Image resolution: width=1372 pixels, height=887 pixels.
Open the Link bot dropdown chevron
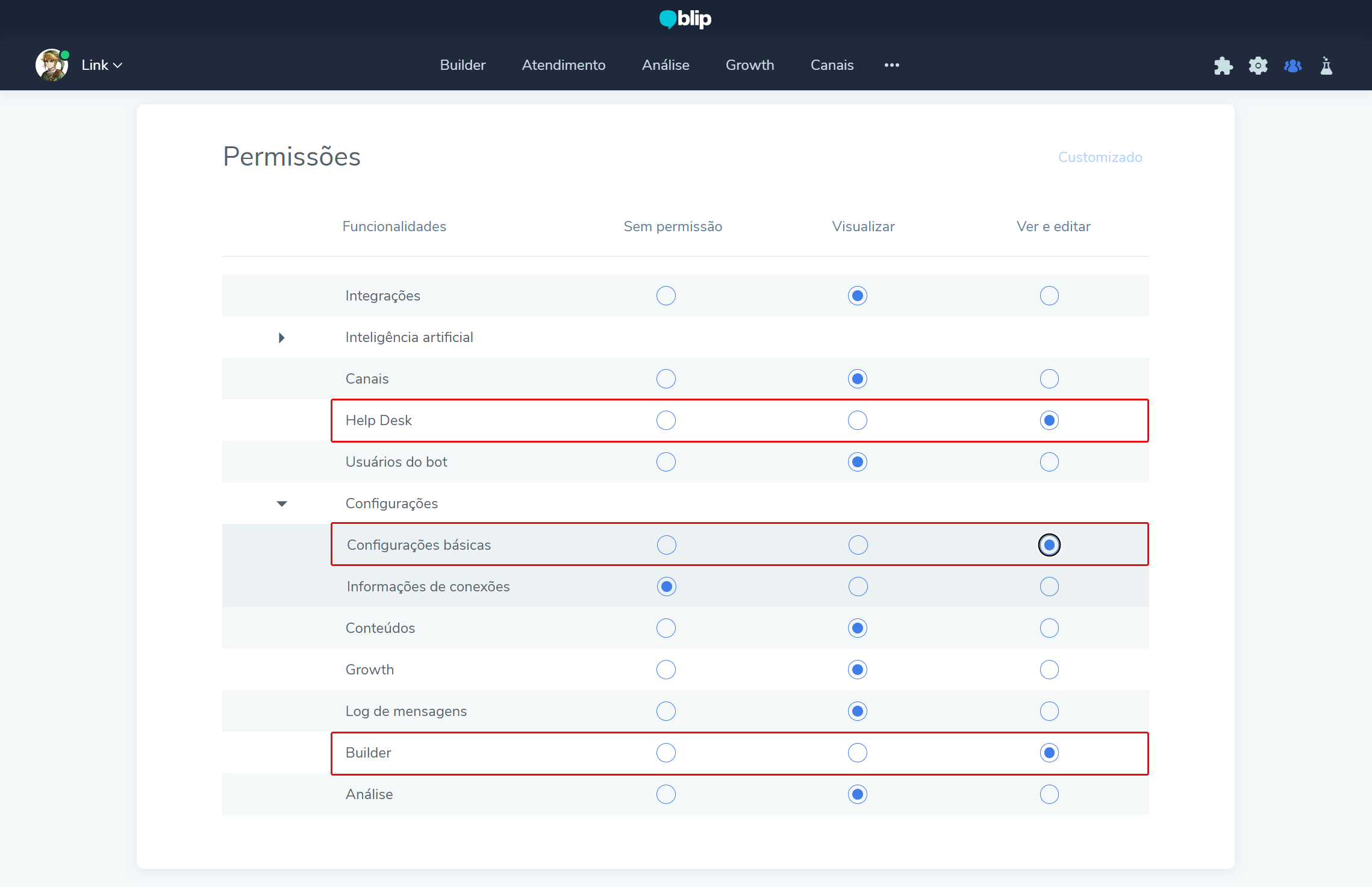click(118, 66)
